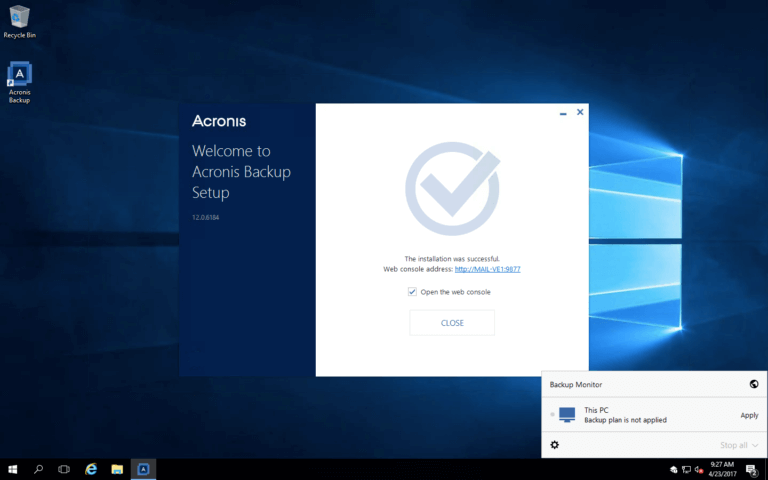Image resolution: width=768 pixels, height=480 pixels.
Task: Click the 'This PC' label in Backup Monitor
Action: pos(596,410)
